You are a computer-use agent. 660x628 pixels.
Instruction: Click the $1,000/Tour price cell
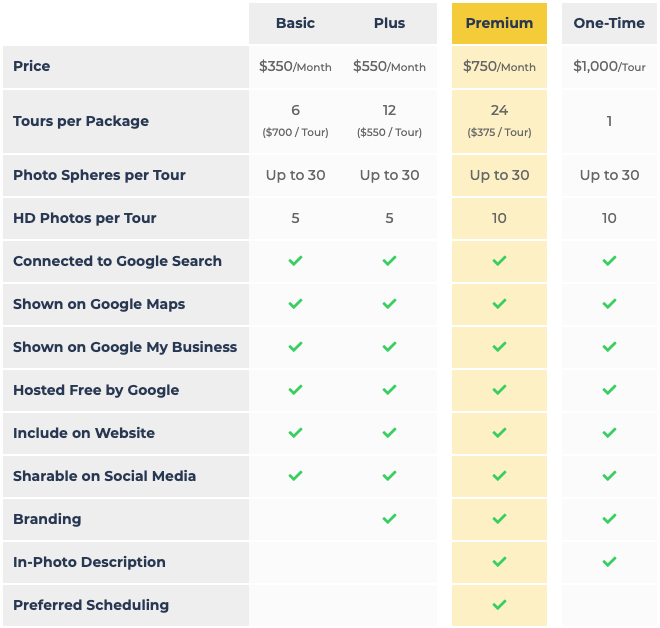click(609, 67)
